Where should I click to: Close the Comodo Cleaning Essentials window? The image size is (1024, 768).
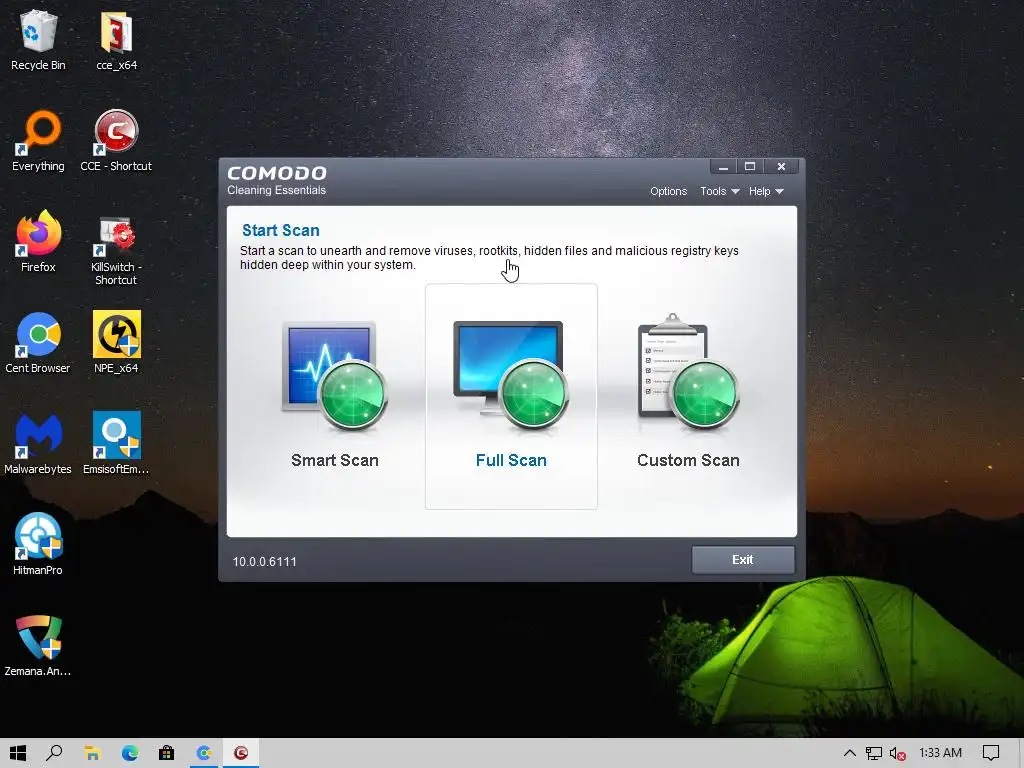pyautogui.click(x=781, y=167)
